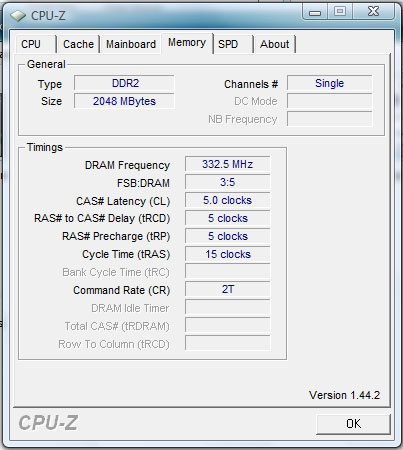Go to the About tab
The height and width of the screenshot is (450, 403).
tap(275, 44)
